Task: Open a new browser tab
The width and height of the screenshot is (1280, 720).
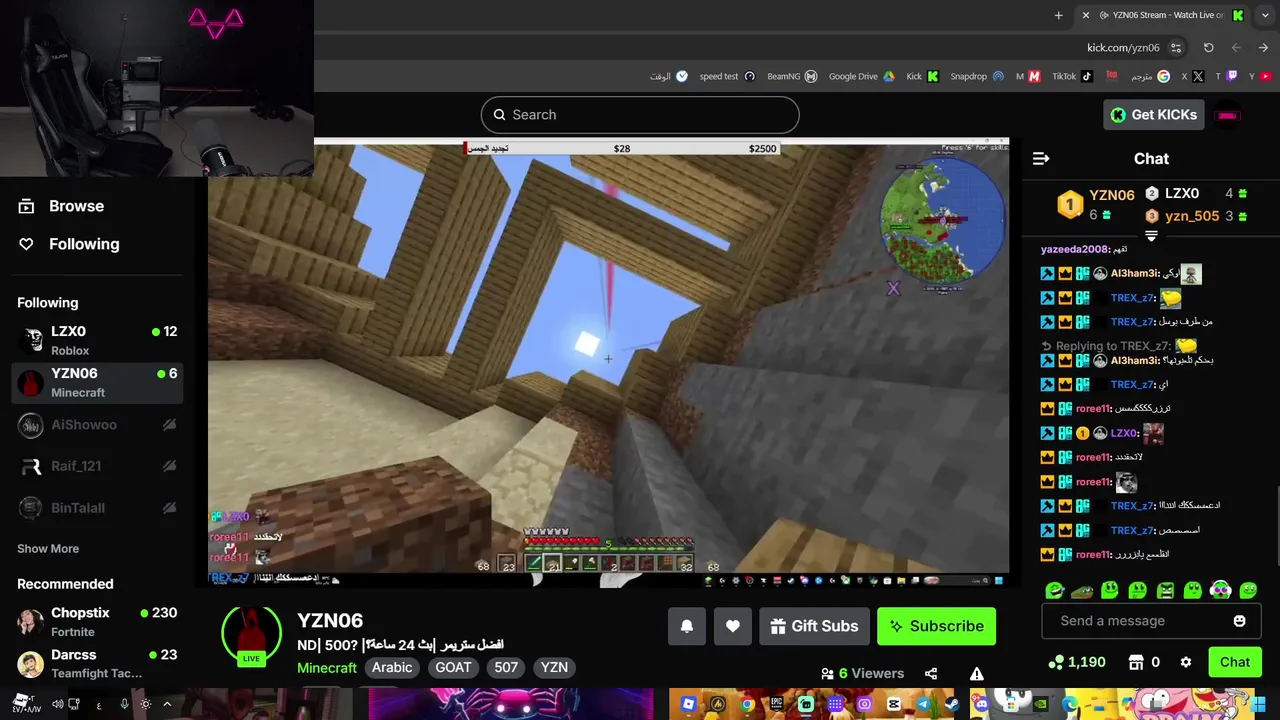Action: (1058, 15)
